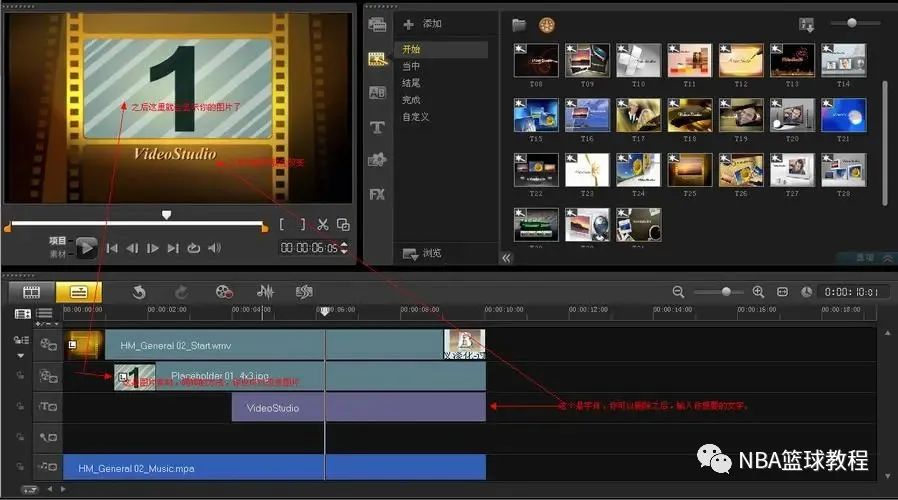Jump to the start (Home)
898x500 pixels.
pyautogui.click(x=112, y=248)
